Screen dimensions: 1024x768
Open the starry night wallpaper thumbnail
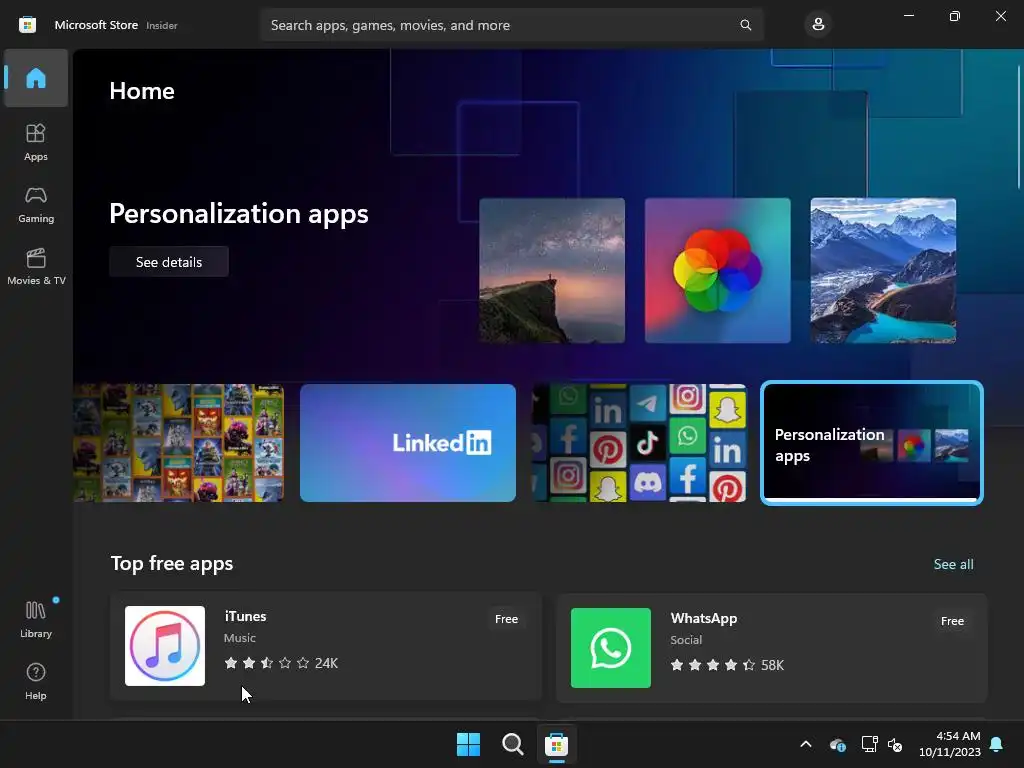pos(552,270)
